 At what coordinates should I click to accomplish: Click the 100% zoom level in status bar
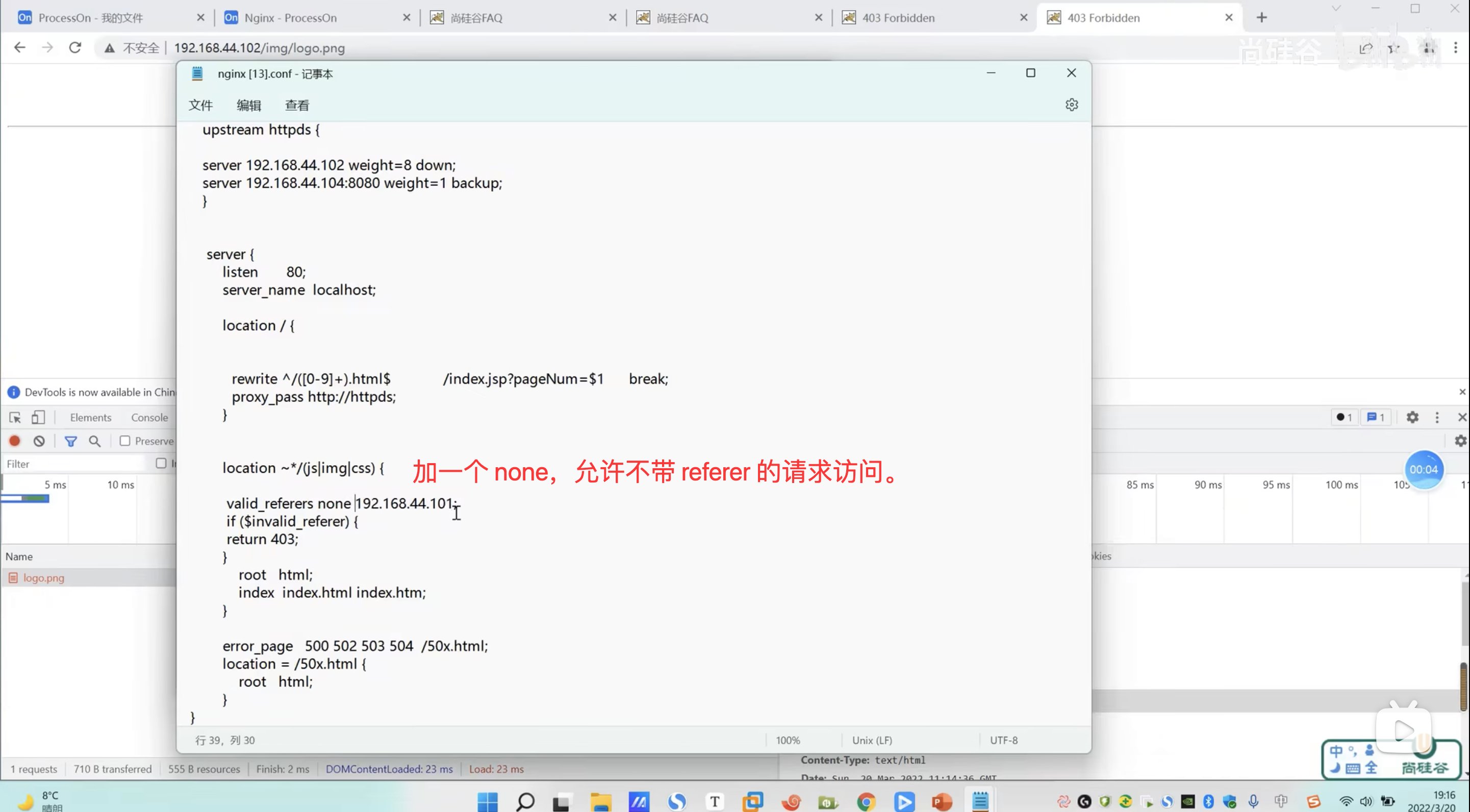(788, 740)
